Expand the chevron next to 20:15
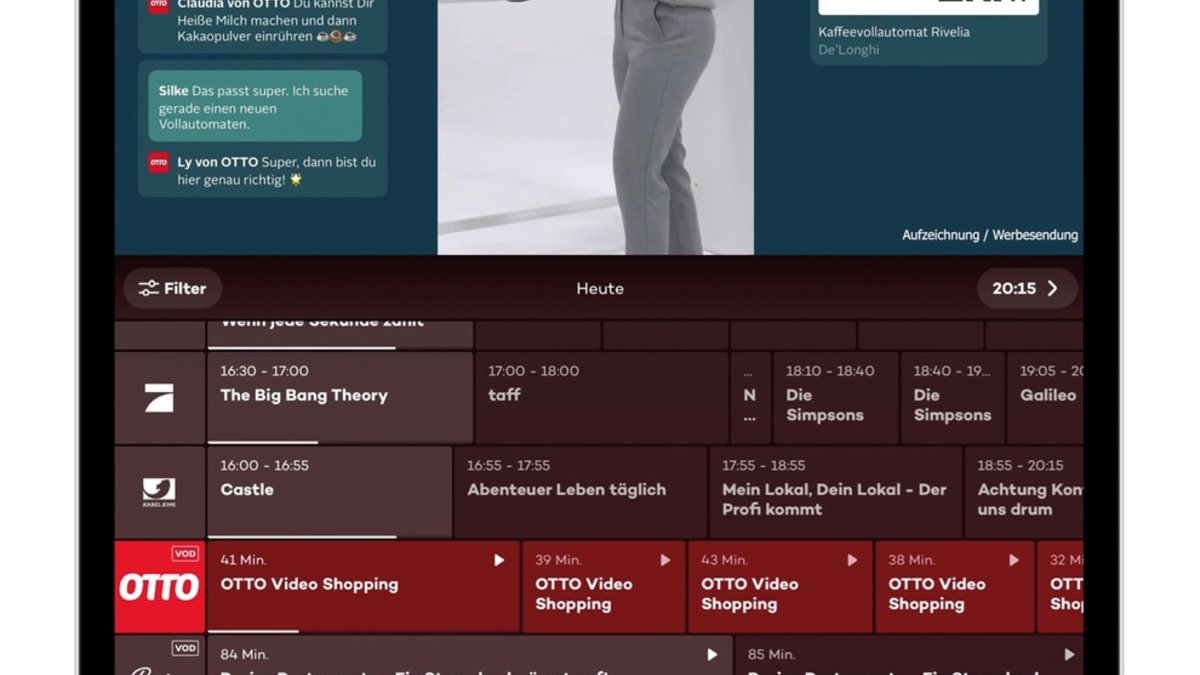This screenshot has height=675, width=1200. (x=1053, y=288)
